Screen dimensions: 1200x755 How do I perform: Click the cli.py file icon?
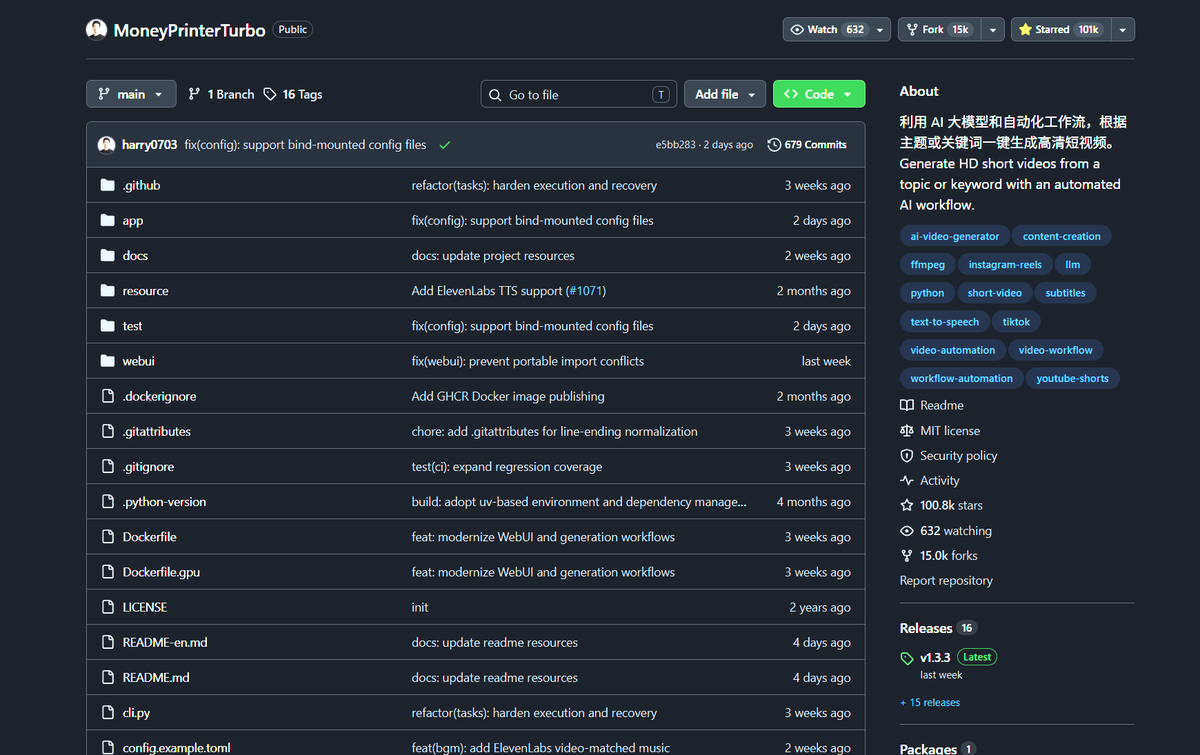[108, 713]
